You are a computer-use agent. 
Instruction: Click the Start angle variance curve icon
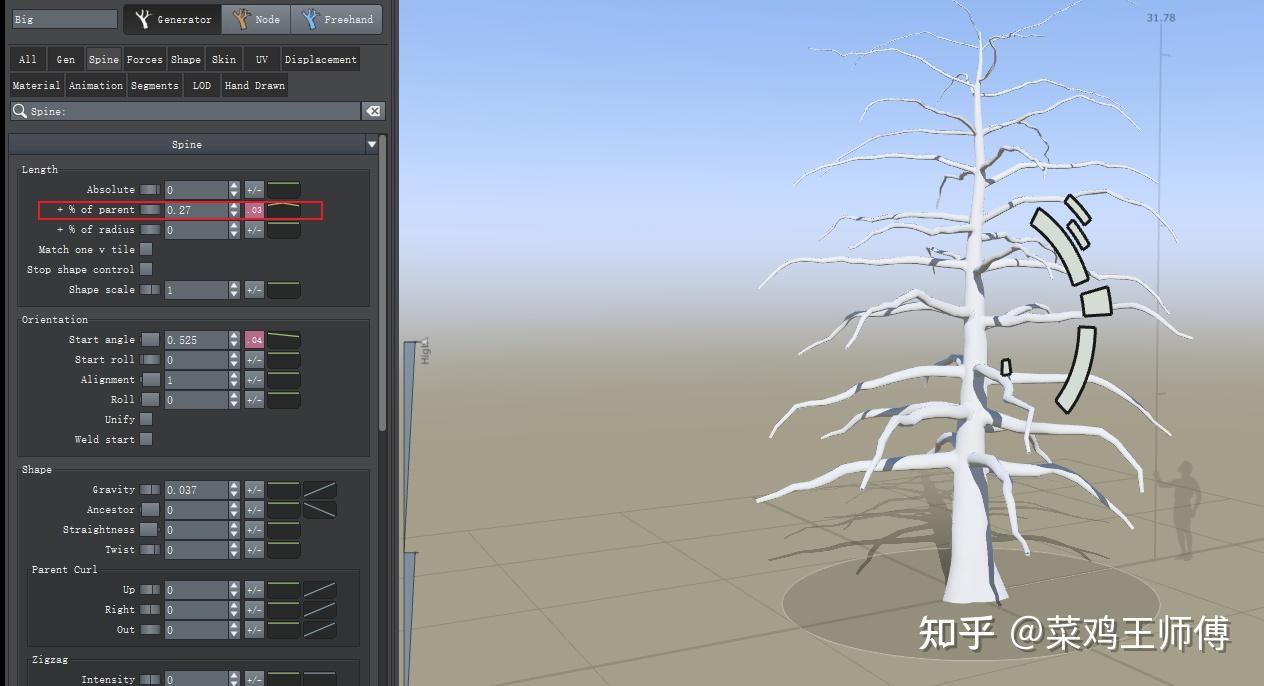pos(283,339)
